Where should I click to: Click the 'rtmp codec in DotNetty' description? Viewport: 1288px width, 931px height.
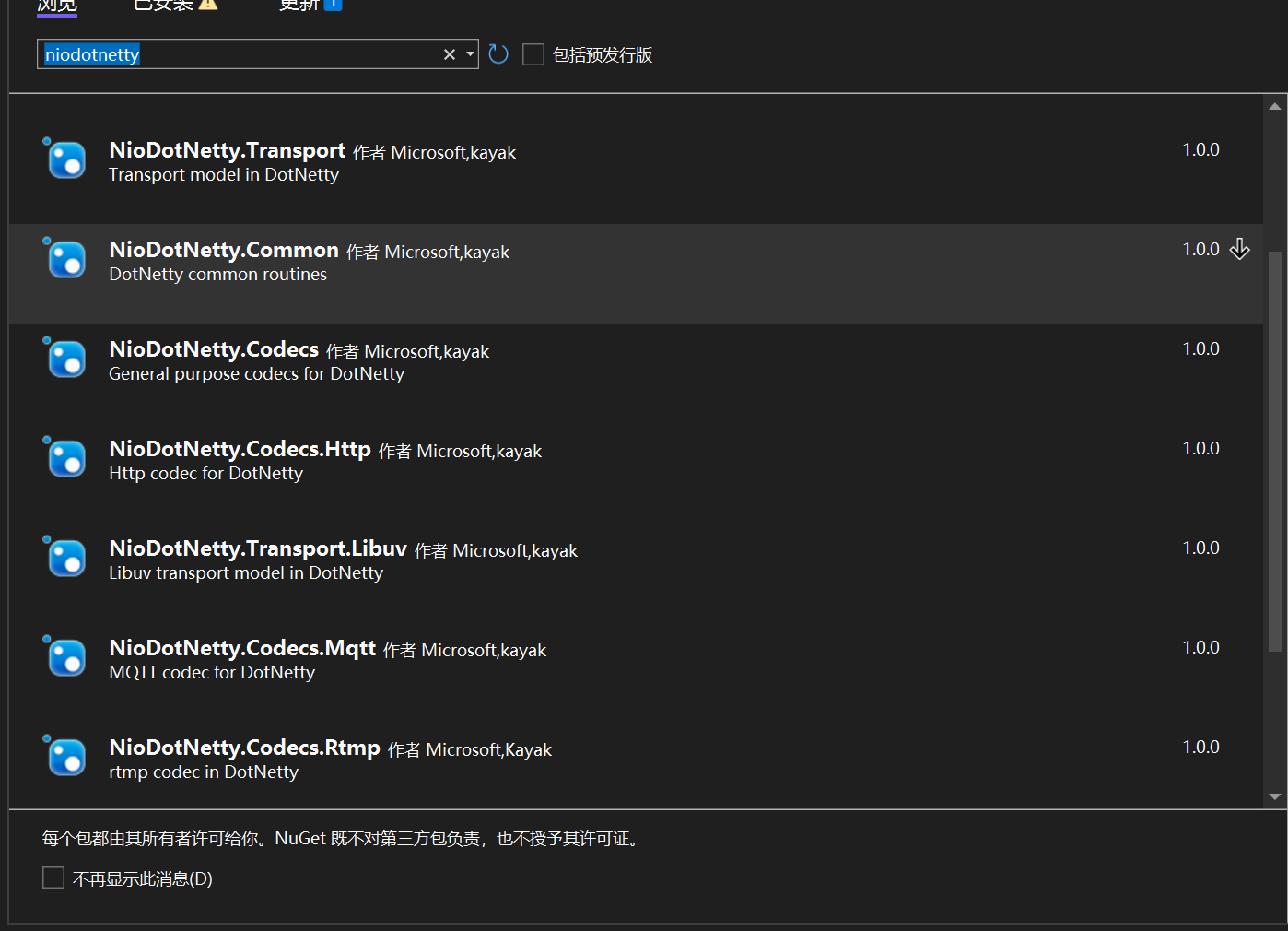click(x=204, y=772)
